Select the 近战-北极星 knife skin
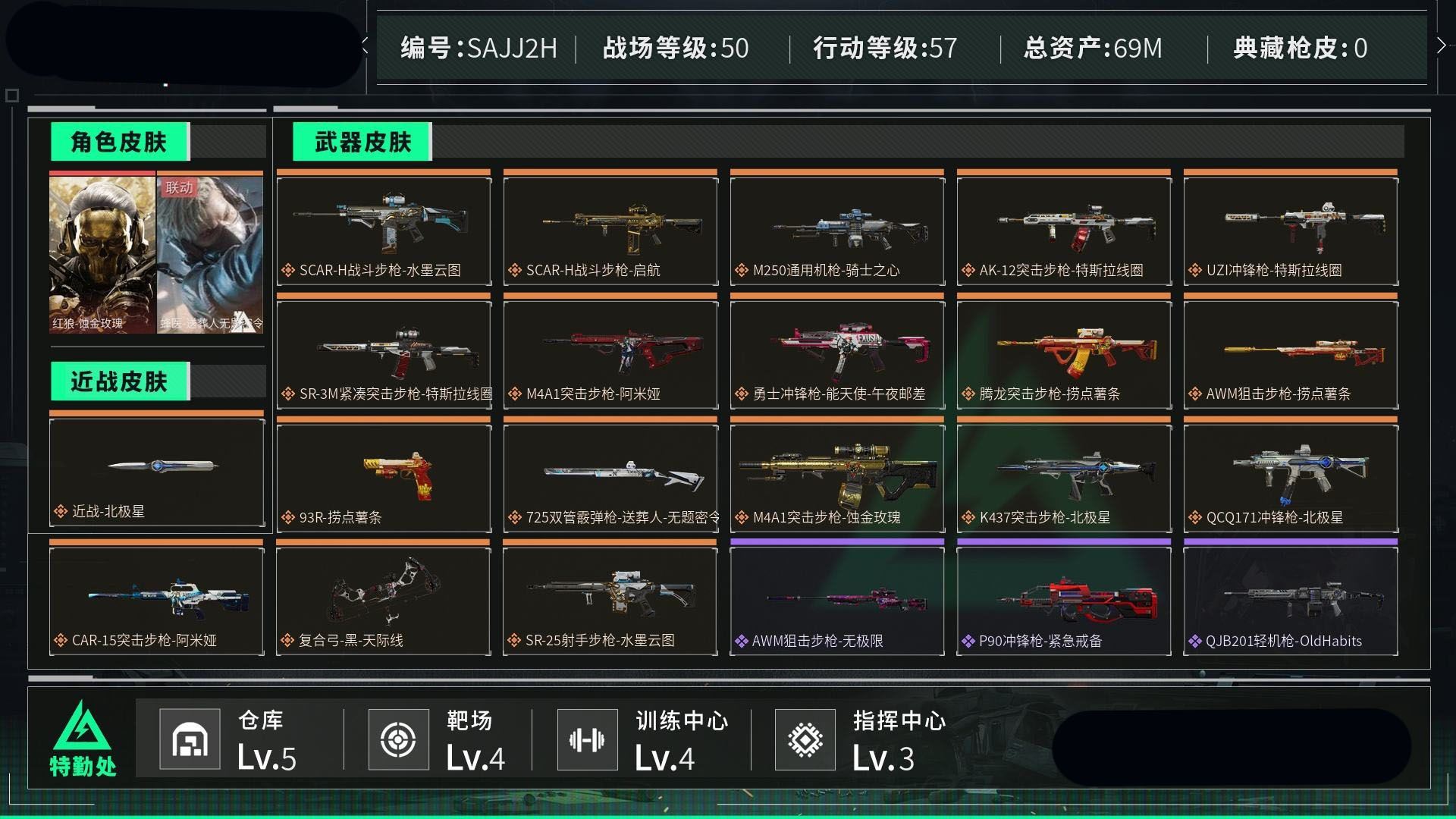1456x819 pixels. click(157, 472)
